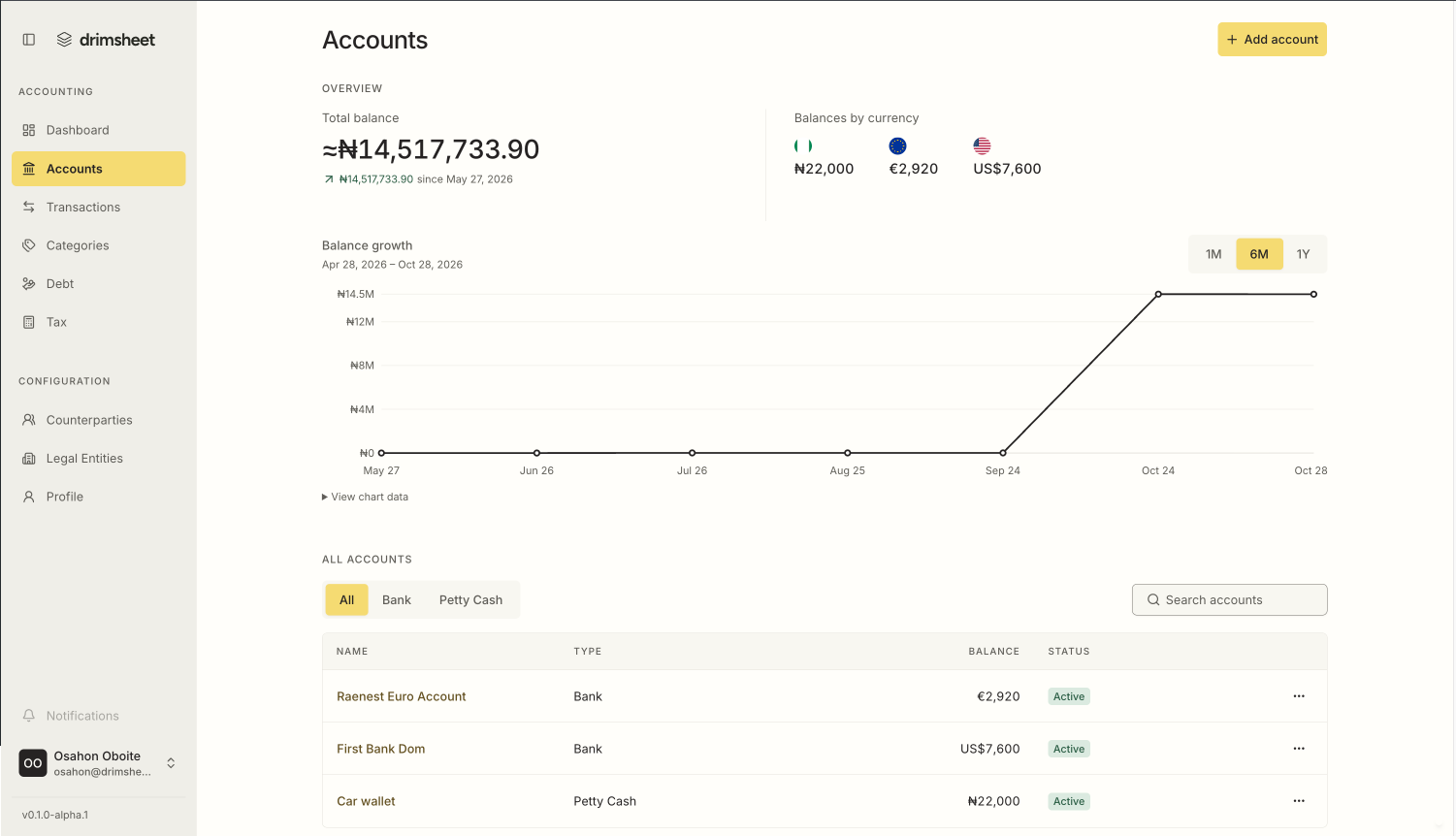Screen dimensions: 1456x836
Task: Click the search magnifier icon
Action: tap(1153, 600)
